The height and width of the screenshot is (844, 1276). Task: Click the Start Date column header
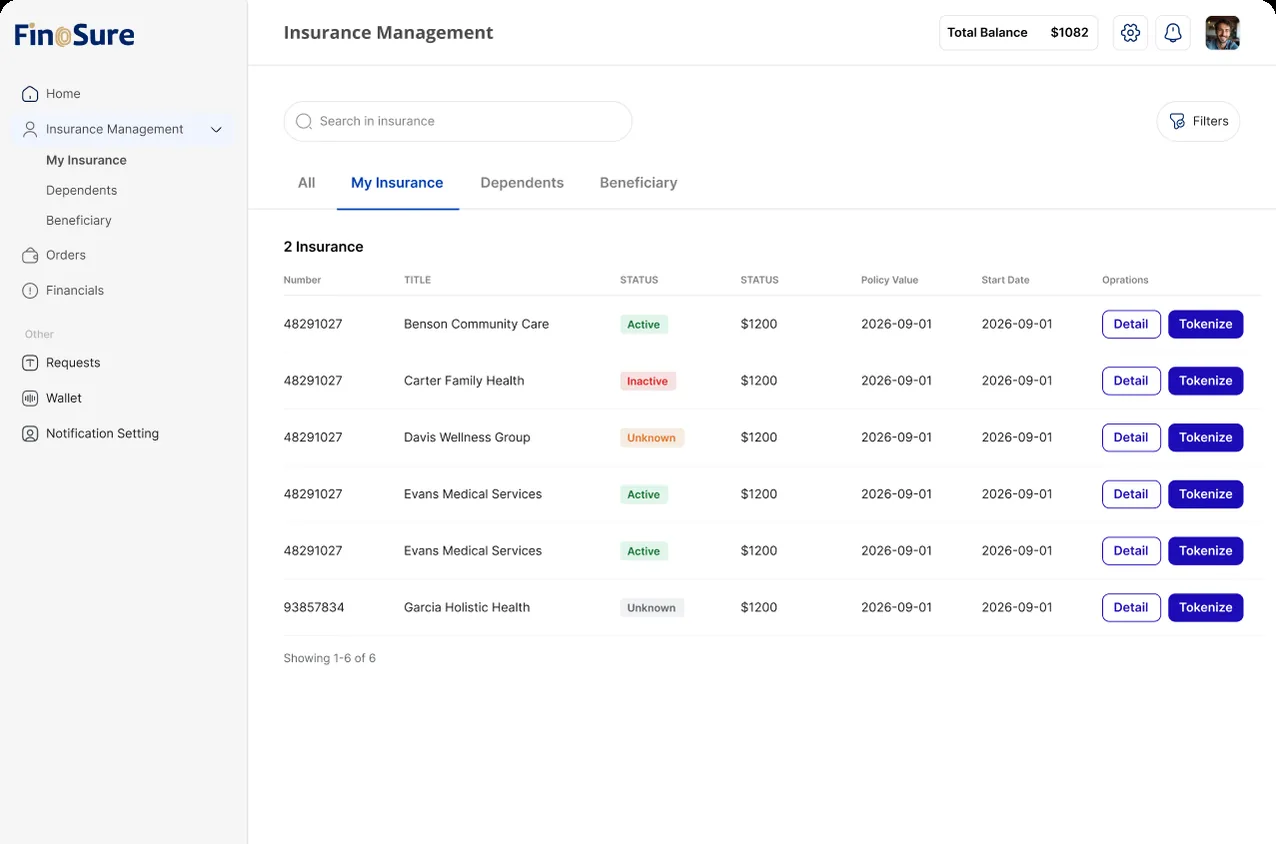[x=1005, y=280]
